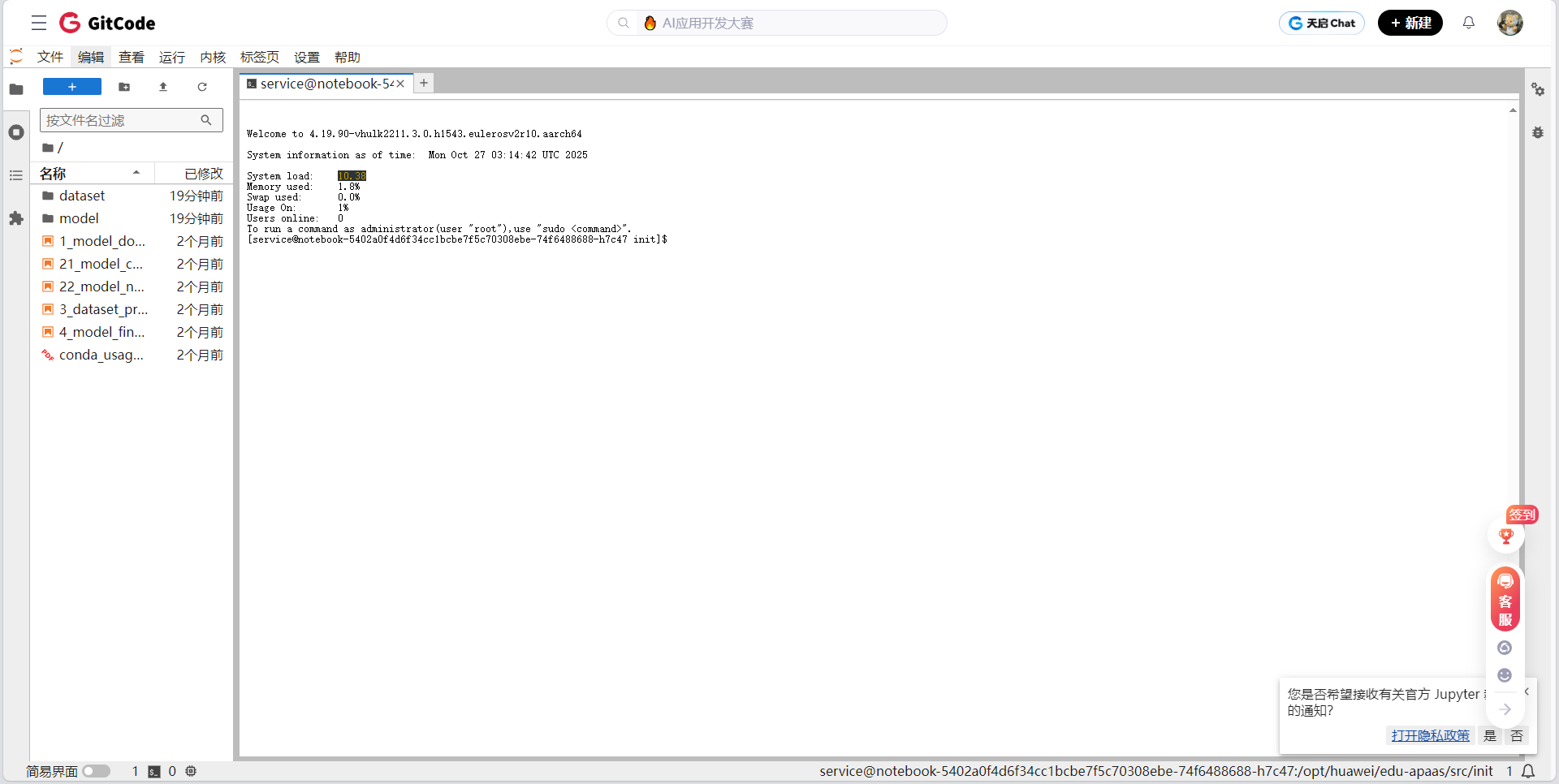Click the search magnifier icon in top bar

[x=624, y=23]
